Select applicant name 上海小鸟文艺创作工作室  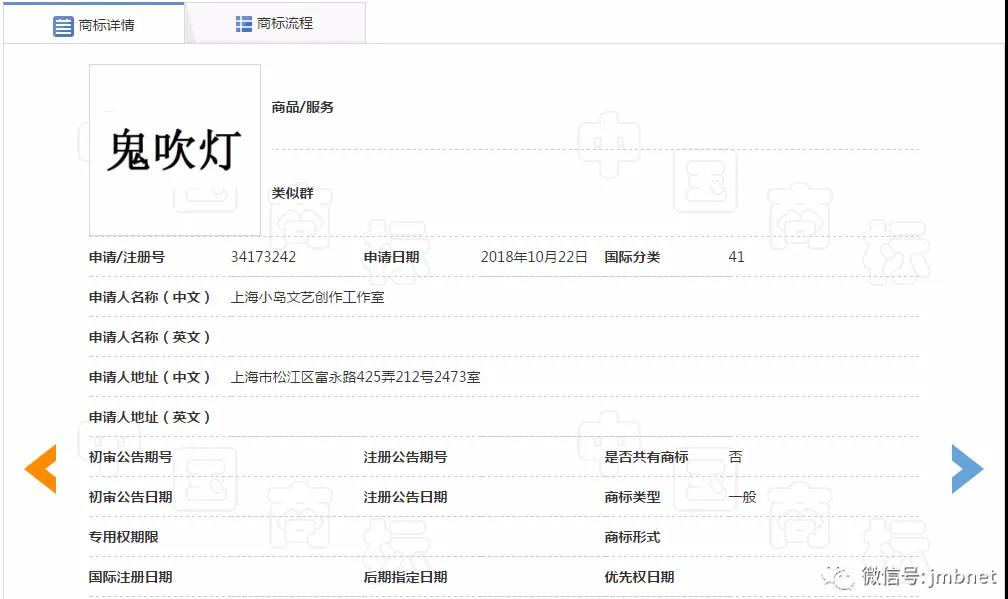pyautogui.click(x=307, y=297)
